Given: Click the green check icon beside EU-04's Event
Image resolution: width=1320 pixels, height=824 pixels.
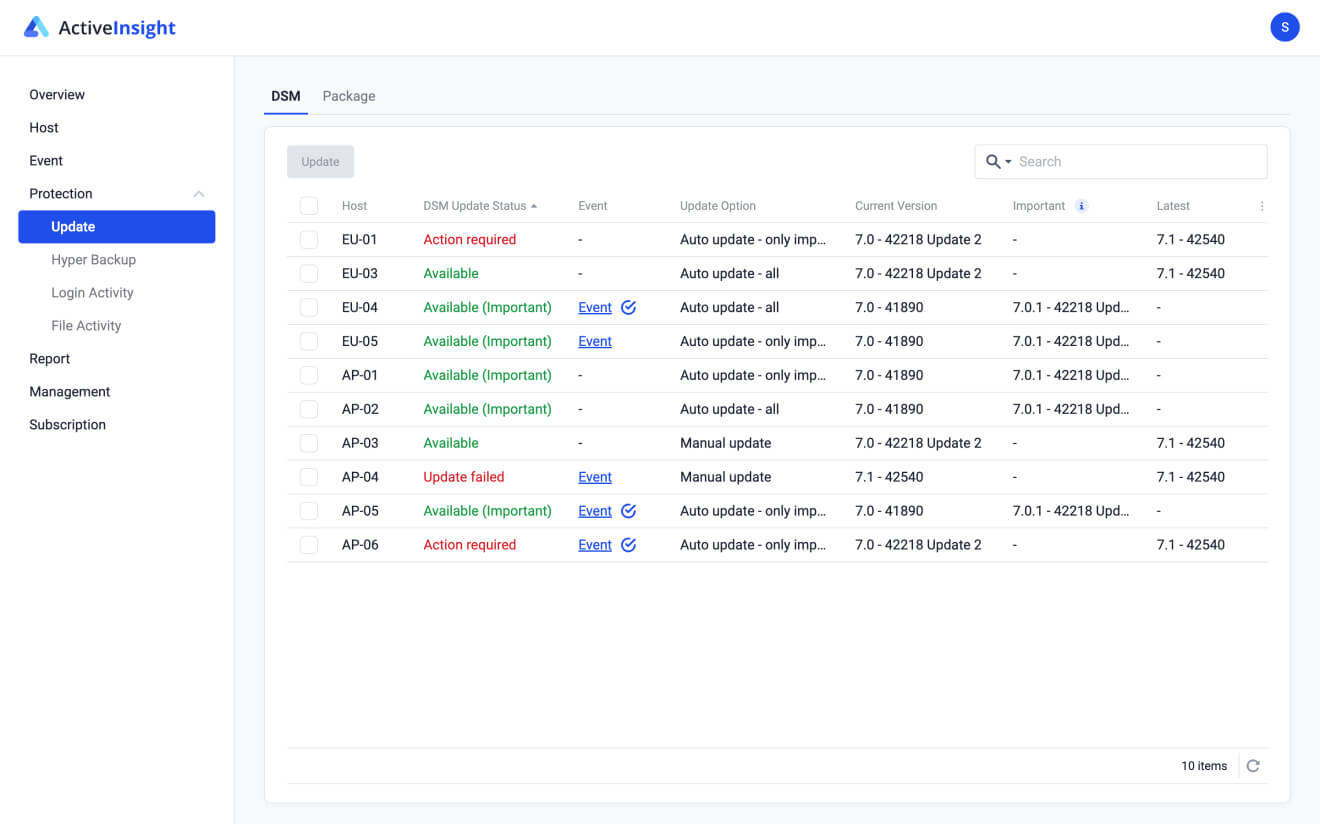Looking at the screenshot, I should [628, 307].
